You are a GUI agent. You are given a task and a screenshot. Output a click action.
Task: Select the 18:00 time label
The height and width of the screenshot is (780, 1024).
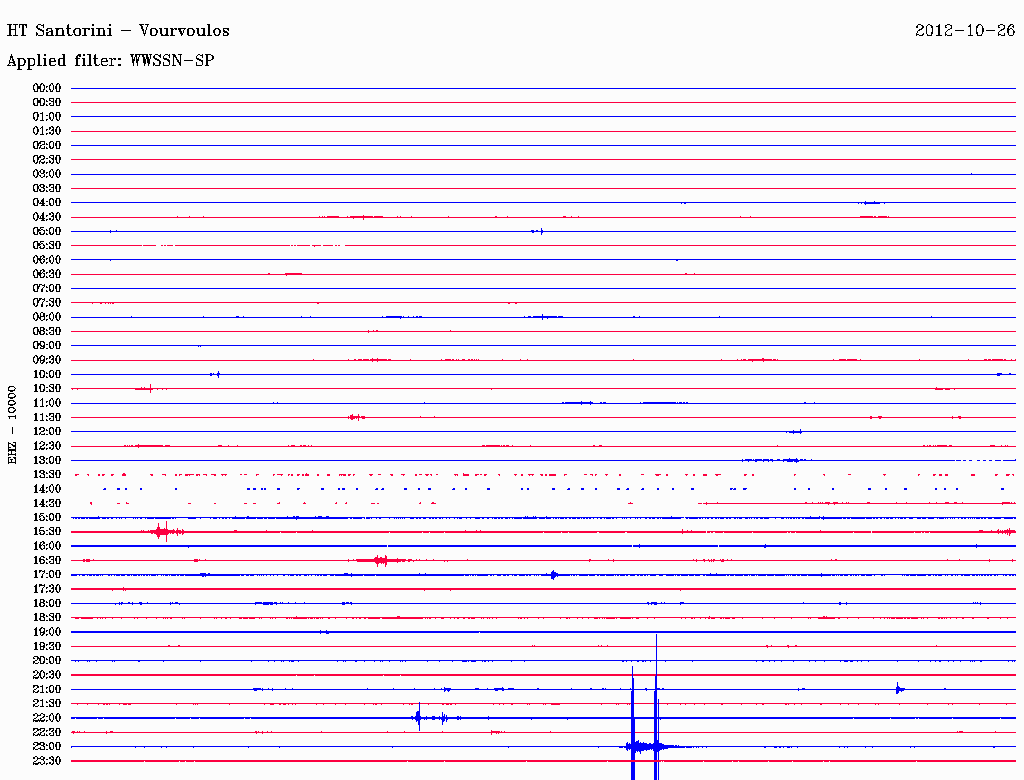[x=47, y=603]
